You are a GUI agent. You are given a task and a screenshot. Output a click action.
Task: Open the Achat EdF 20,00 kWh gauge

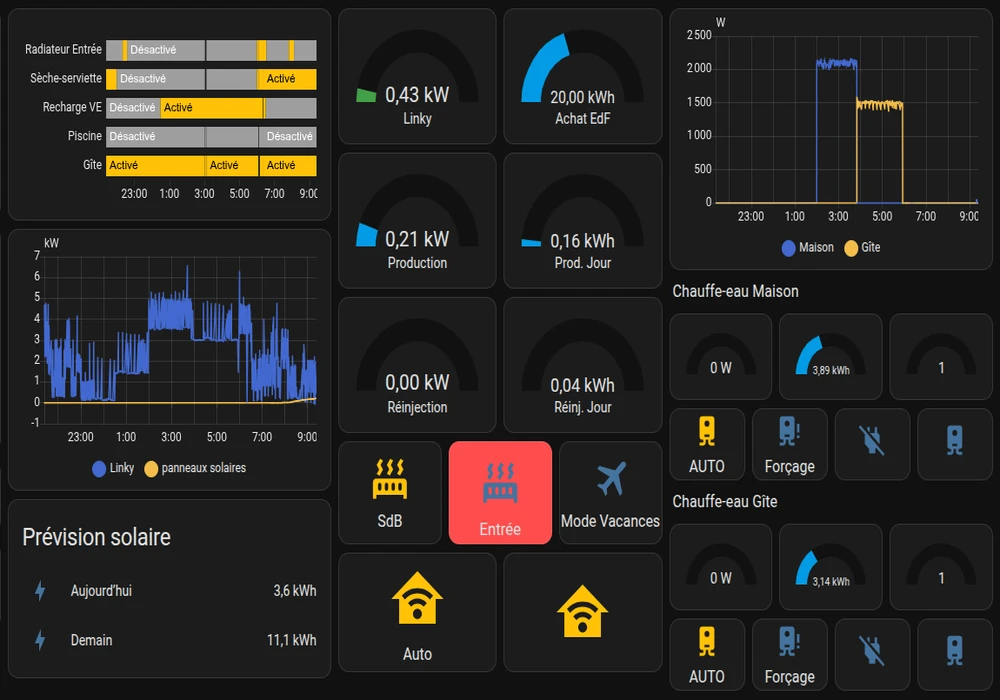(582, 77)
